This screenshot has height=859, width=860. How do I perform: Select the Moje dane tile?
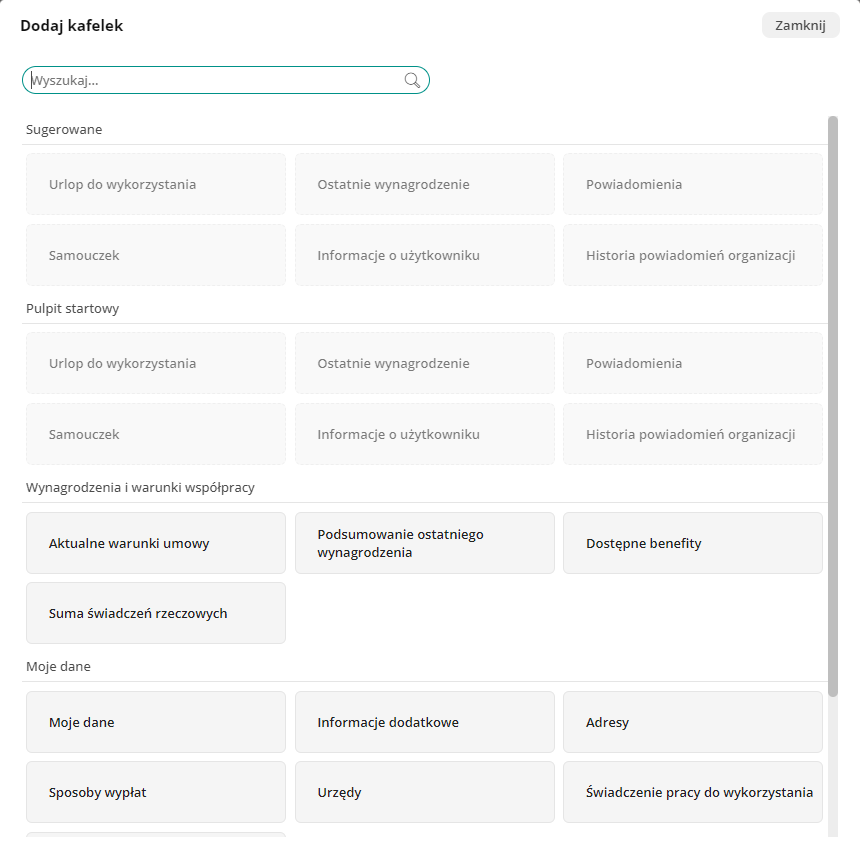(x=156, y=722)
